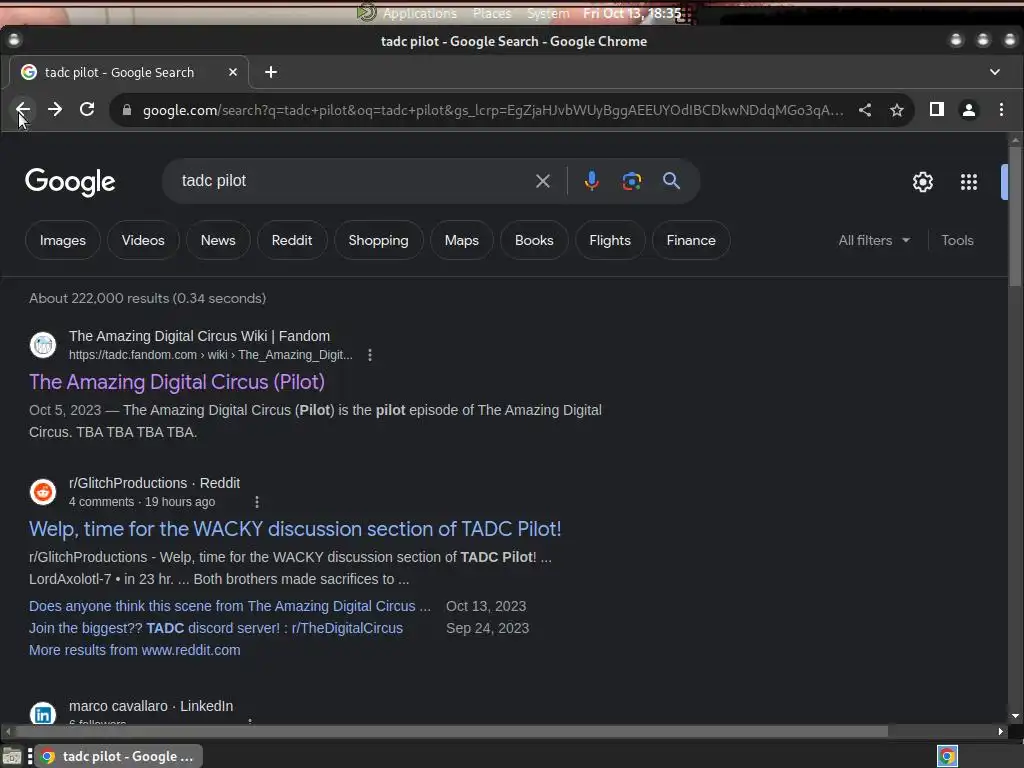Open the Applications menu in top panel
Viewport: 1024px width, 768px height.
point(420,13)
